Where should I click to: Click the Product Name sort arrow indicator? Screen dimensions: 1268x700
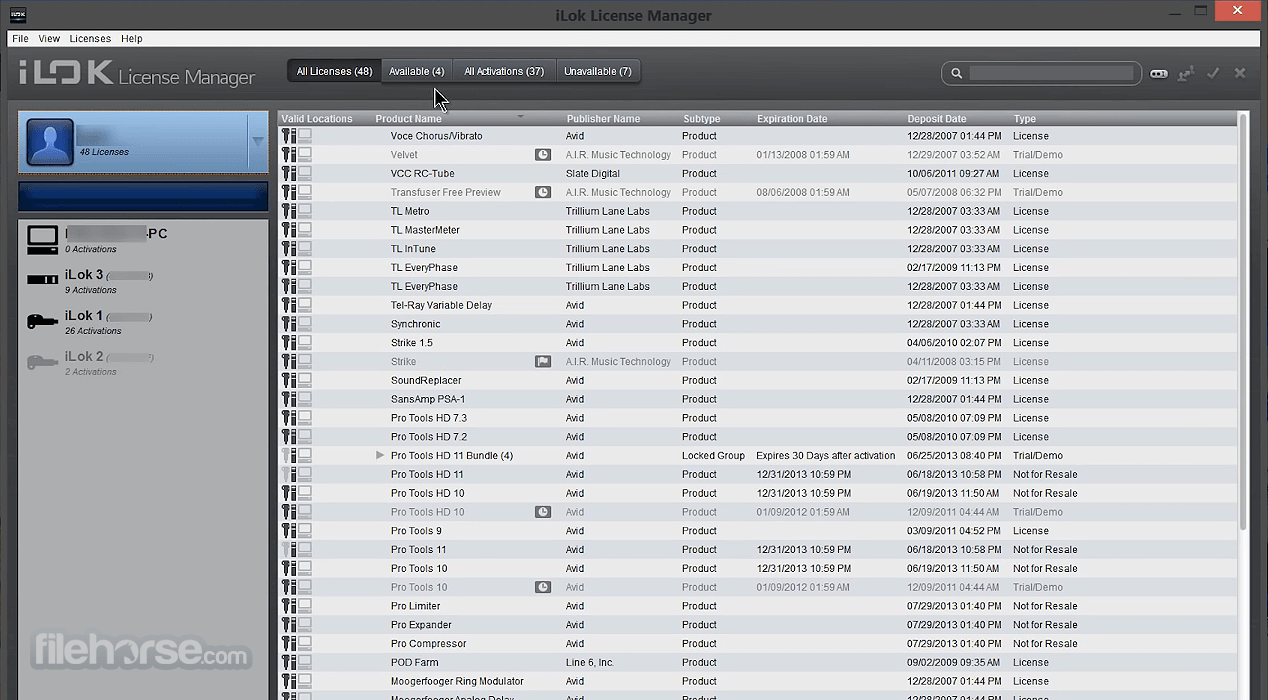tap(520, 117)
